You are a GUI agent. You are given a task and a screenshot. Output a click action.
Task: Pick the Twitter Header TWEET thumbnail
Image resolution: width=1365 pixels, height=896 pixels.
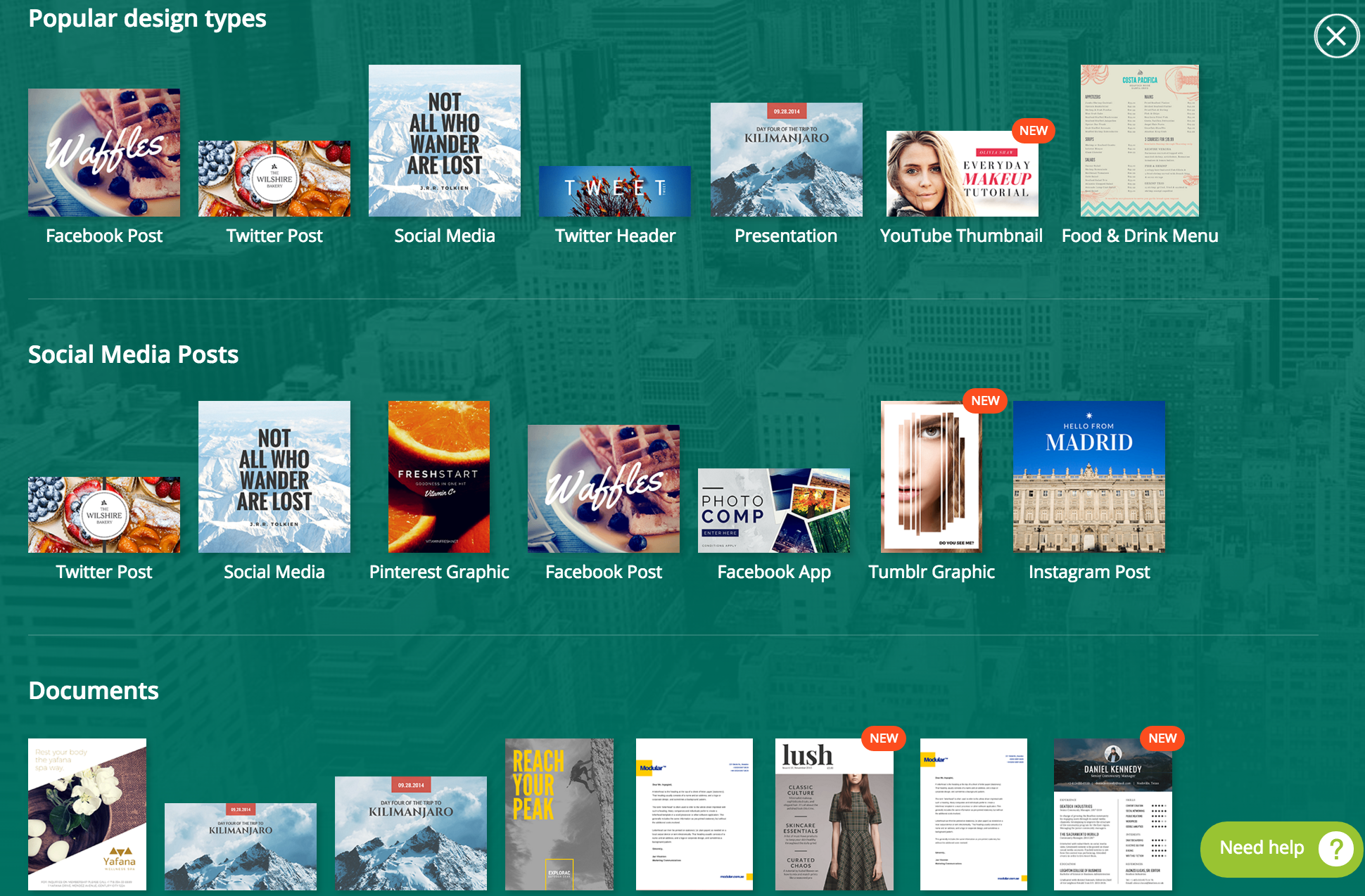tap(615, 191)
